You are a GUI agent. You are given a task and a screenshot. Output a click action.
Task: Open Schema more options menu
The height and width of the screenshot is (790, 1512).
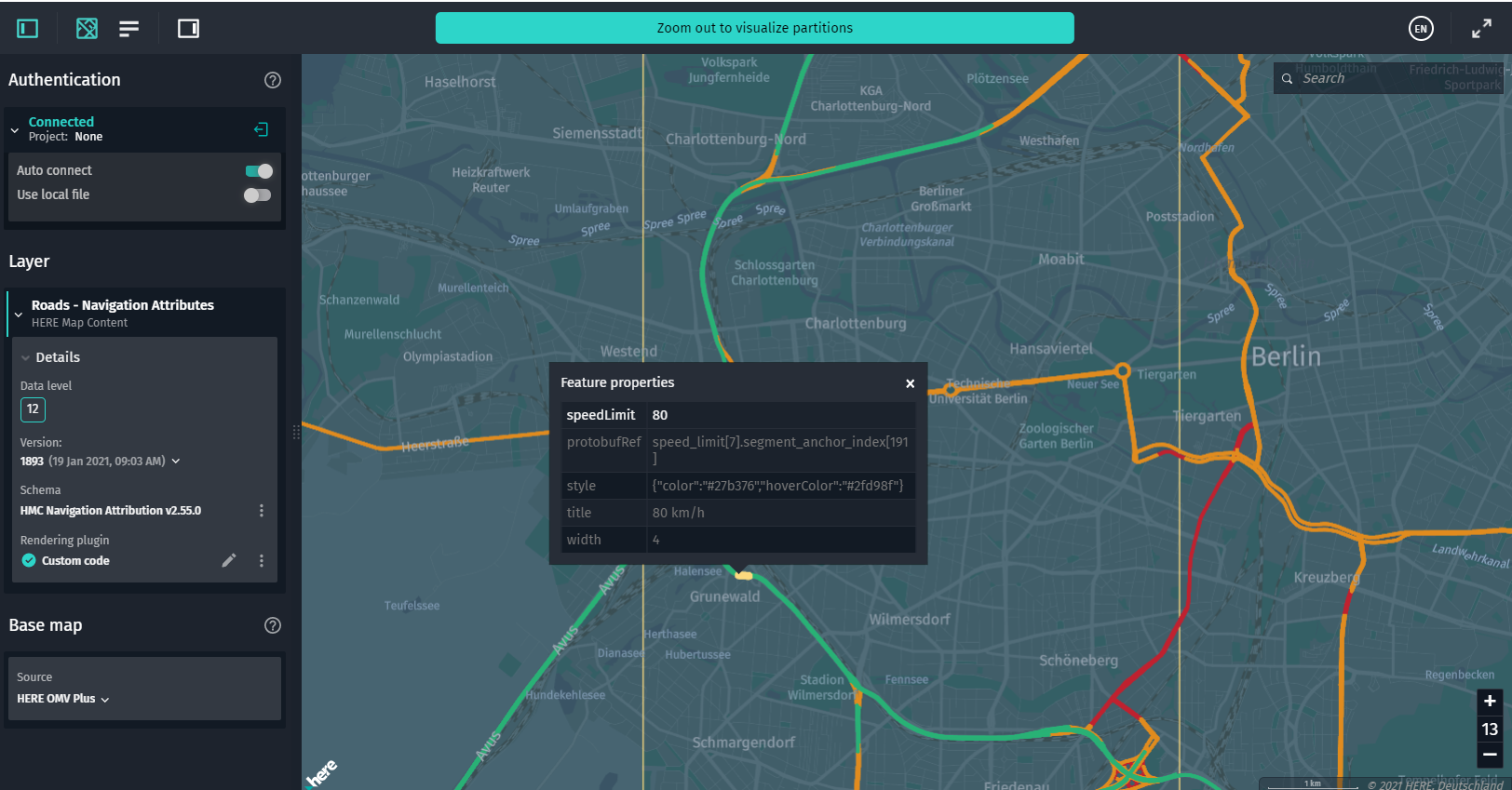[262, 510]
